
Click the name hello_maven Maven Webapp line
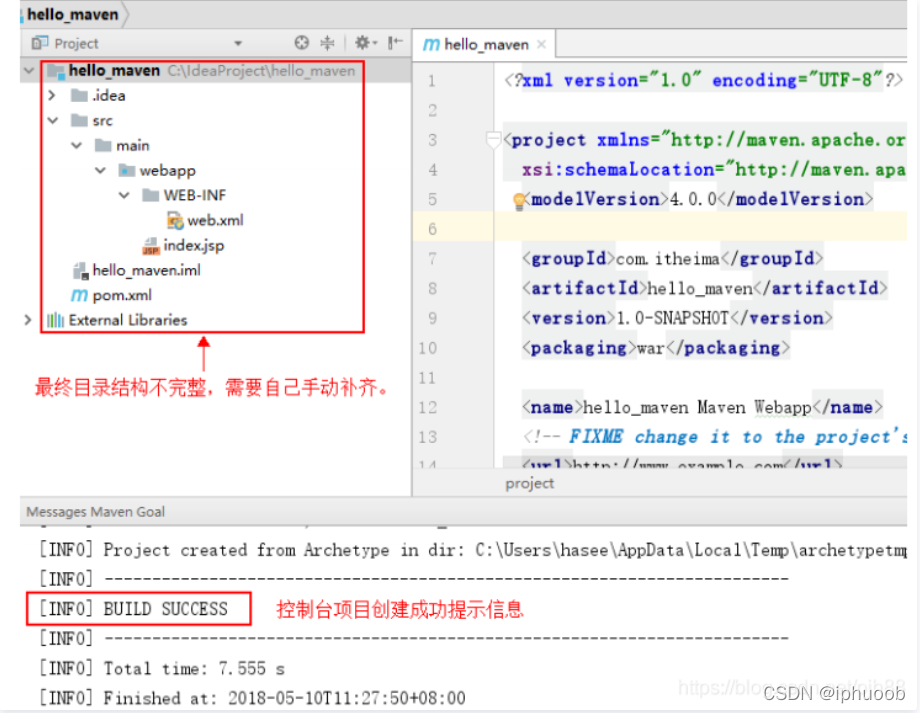(702, 407)
